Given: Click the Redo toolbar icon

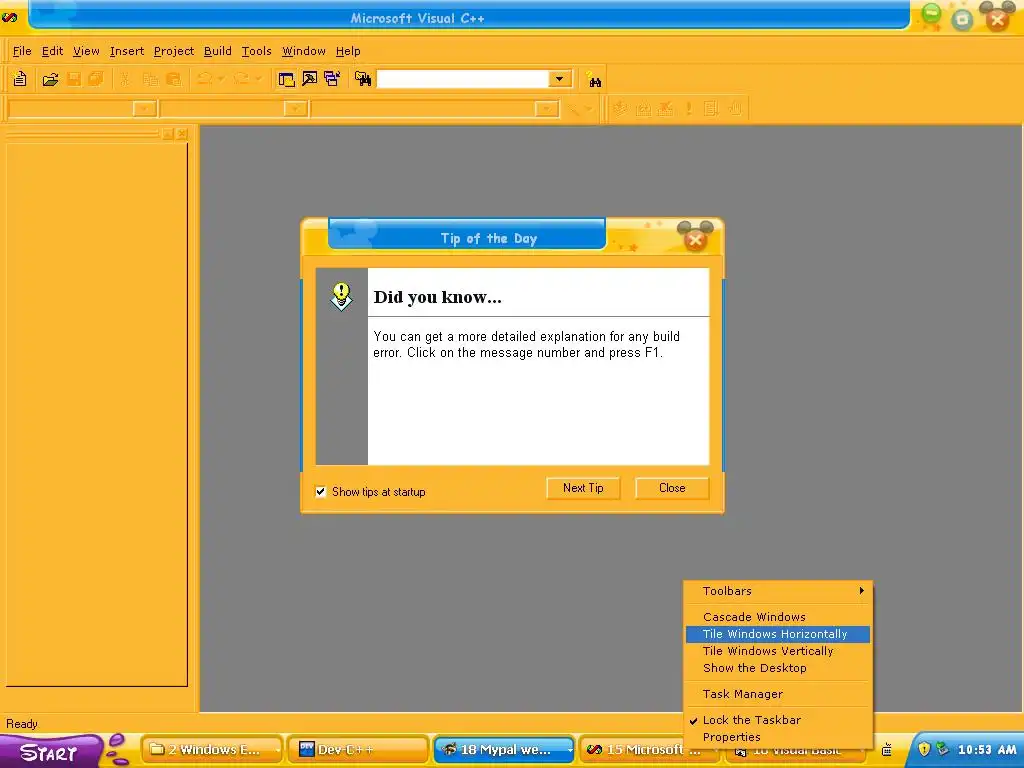Looking at the screenshot, I should [x=241, y=79].
